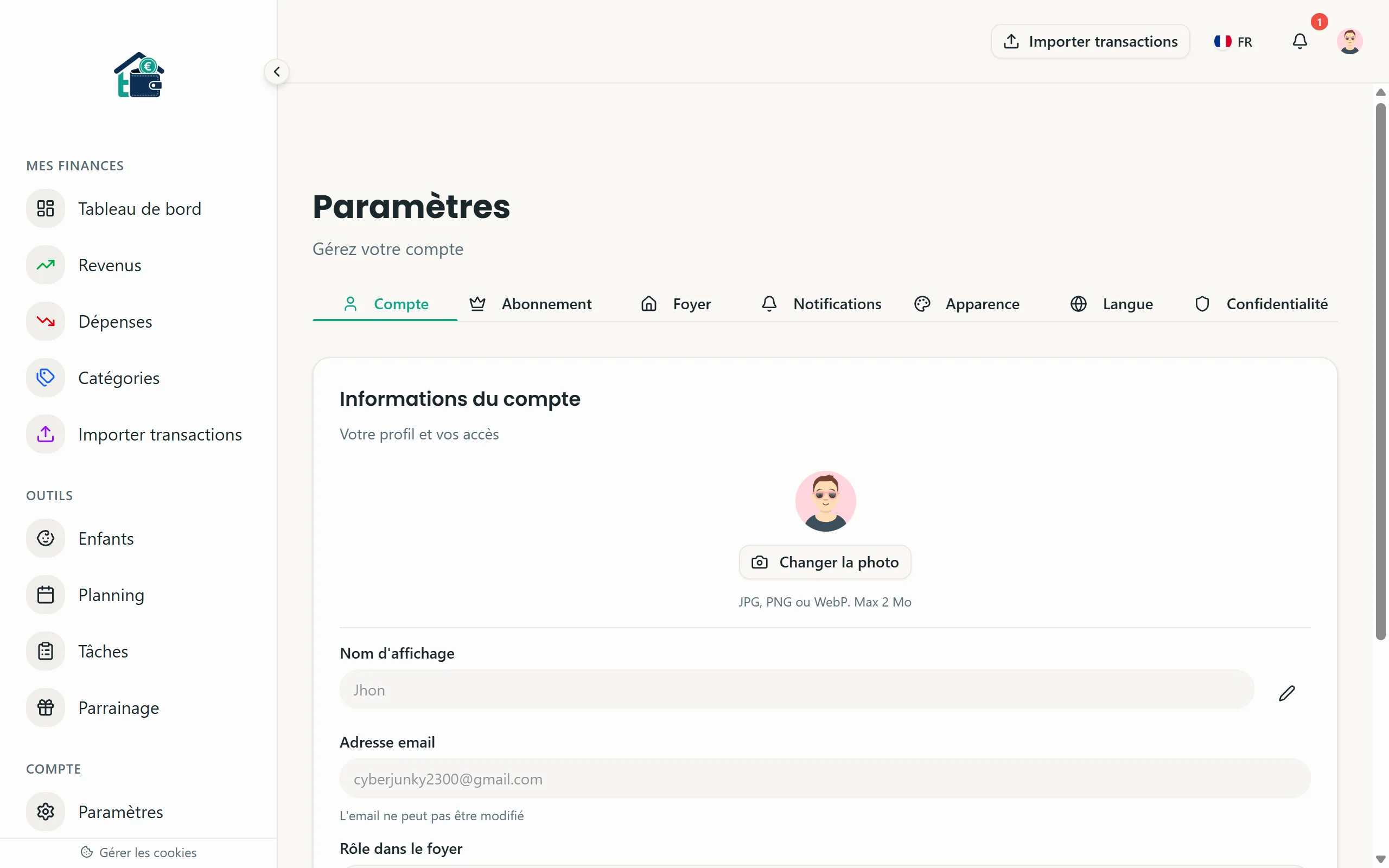Click the red notification badge

[1320, 22]
